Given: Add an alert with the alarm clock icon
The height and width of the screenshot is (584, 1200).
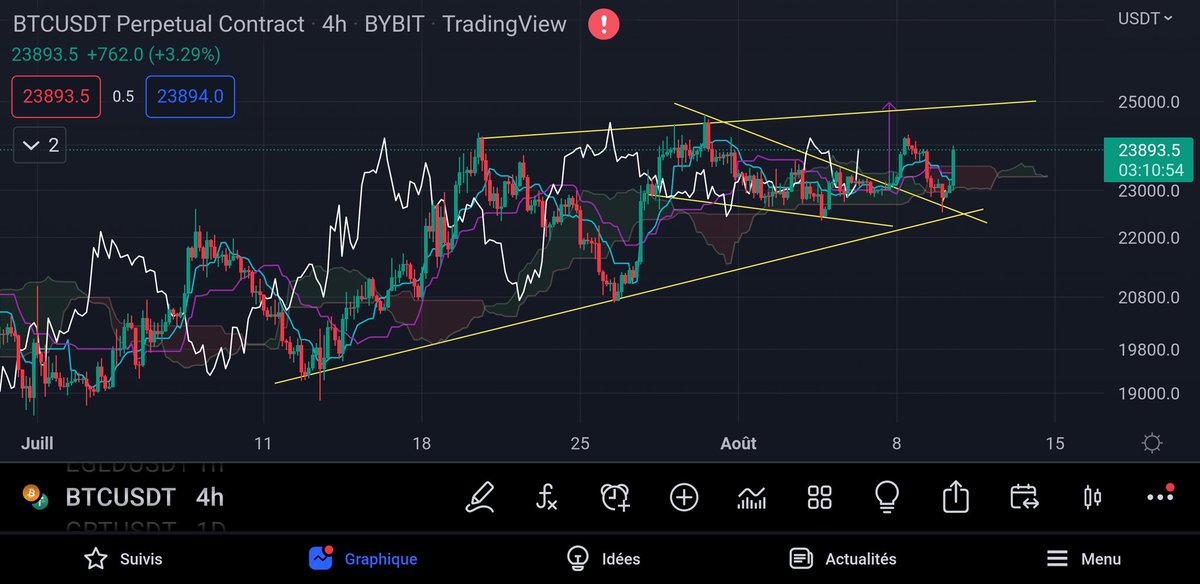Looking at the screenshot, I should 615,497.
